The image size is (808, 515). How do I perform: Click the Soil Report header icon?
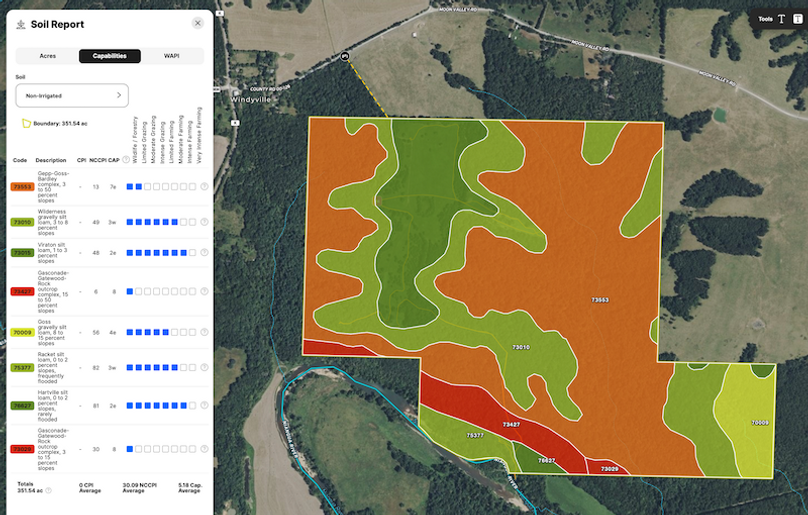click(21, 24)
